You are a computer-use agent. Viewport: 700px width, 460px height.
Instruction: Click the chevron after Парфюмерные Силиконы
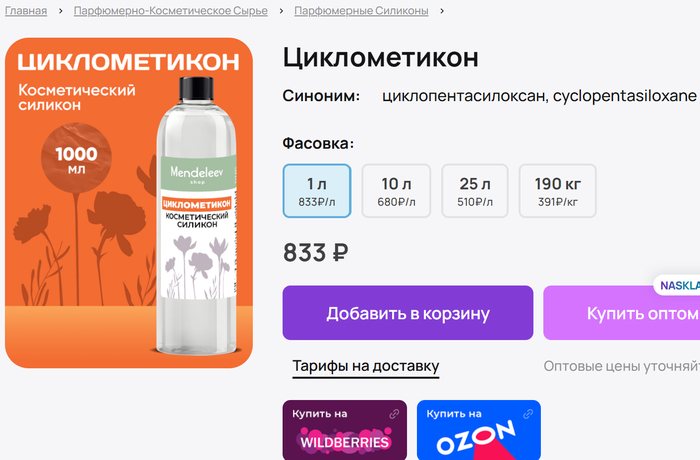442,11
